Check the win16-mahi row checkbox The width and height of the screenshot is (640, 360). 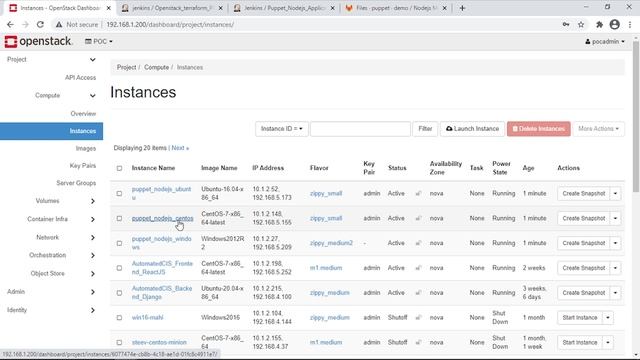click(119, 318)
